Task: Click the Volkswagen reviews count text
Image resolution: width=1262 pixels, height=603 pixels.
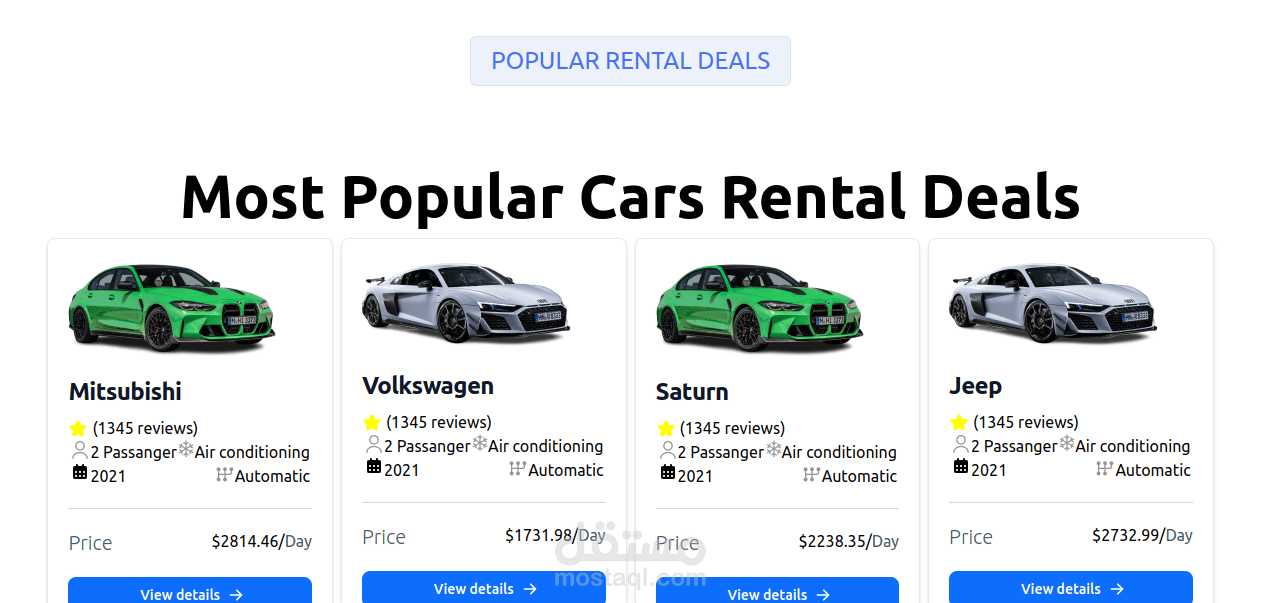Action: [x=438, y=422]
